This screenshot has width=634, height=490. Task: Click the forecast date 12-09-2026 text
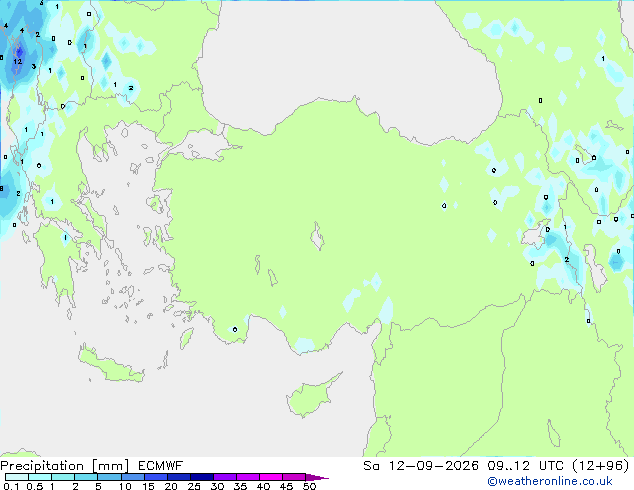pos(433,466)
